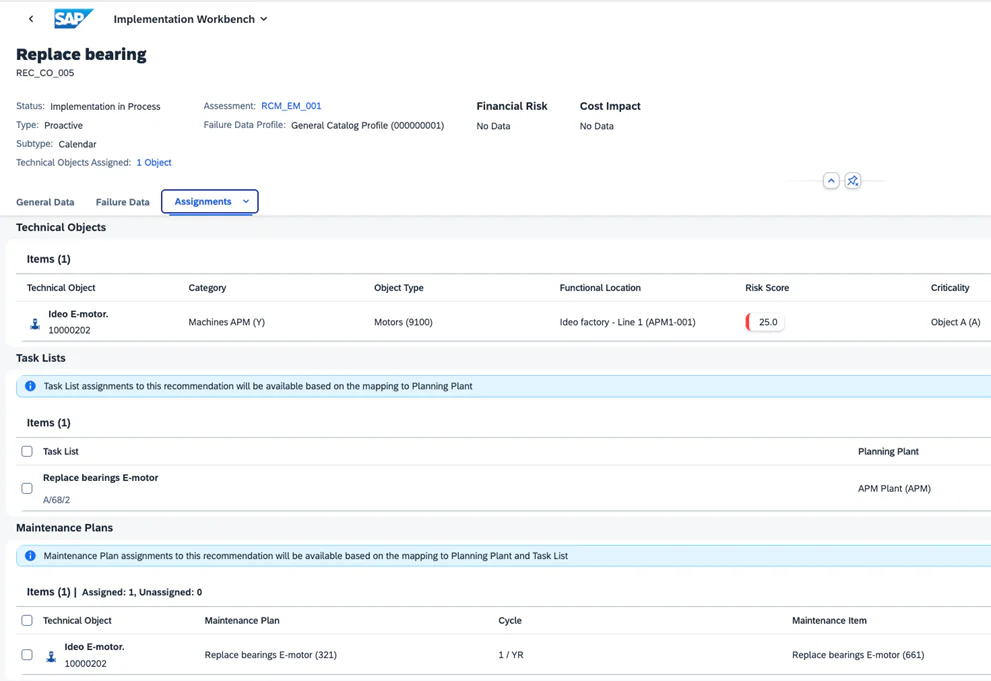Select the Assignments tab

[x=203, y=202]
